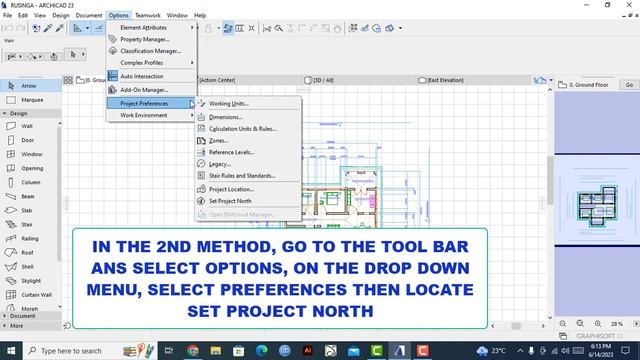
Task: Expand the More toolbox section
Action: tap(5, 326)
